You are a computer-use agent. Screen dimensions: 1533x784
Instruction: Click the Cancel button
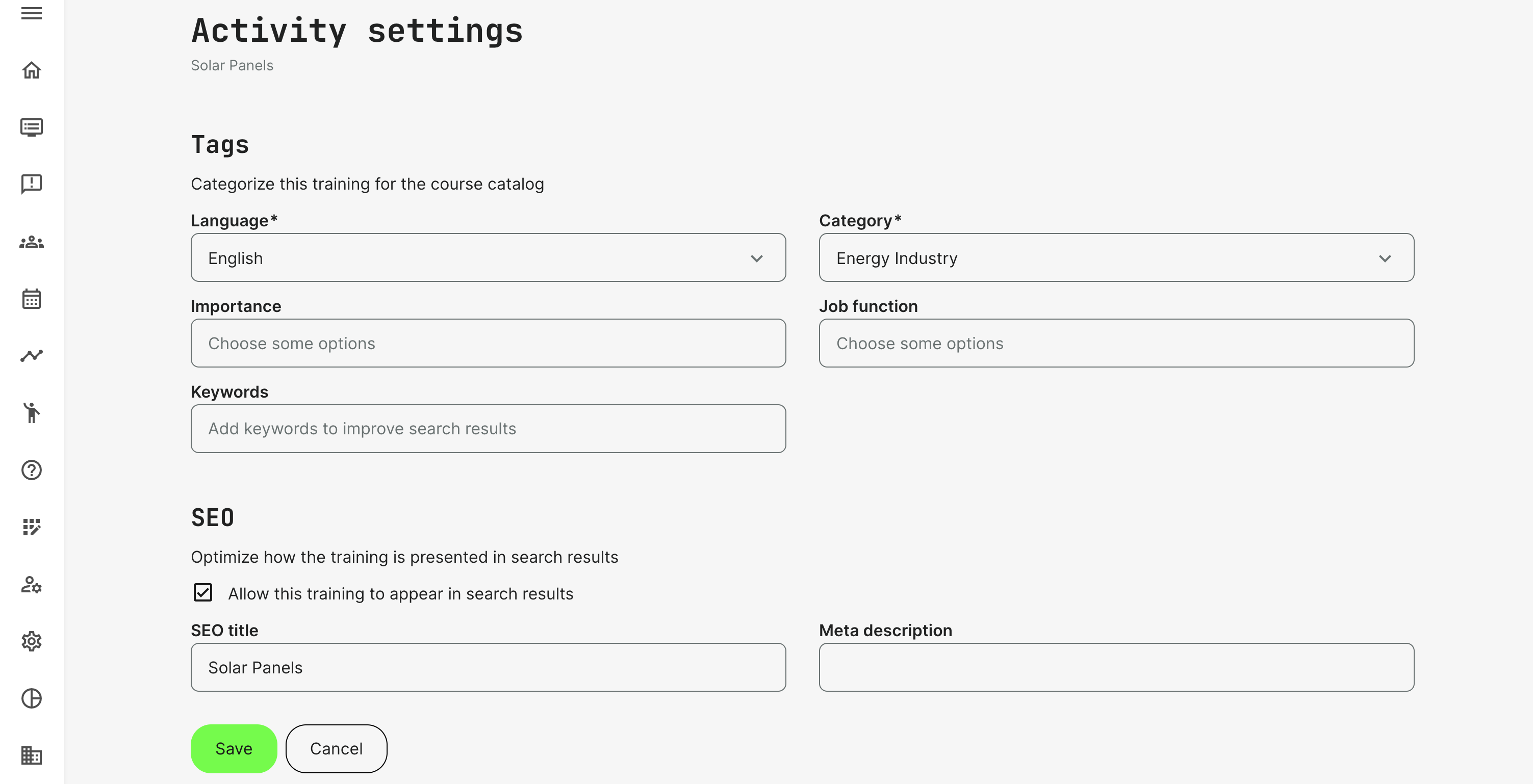pos(336,748)
